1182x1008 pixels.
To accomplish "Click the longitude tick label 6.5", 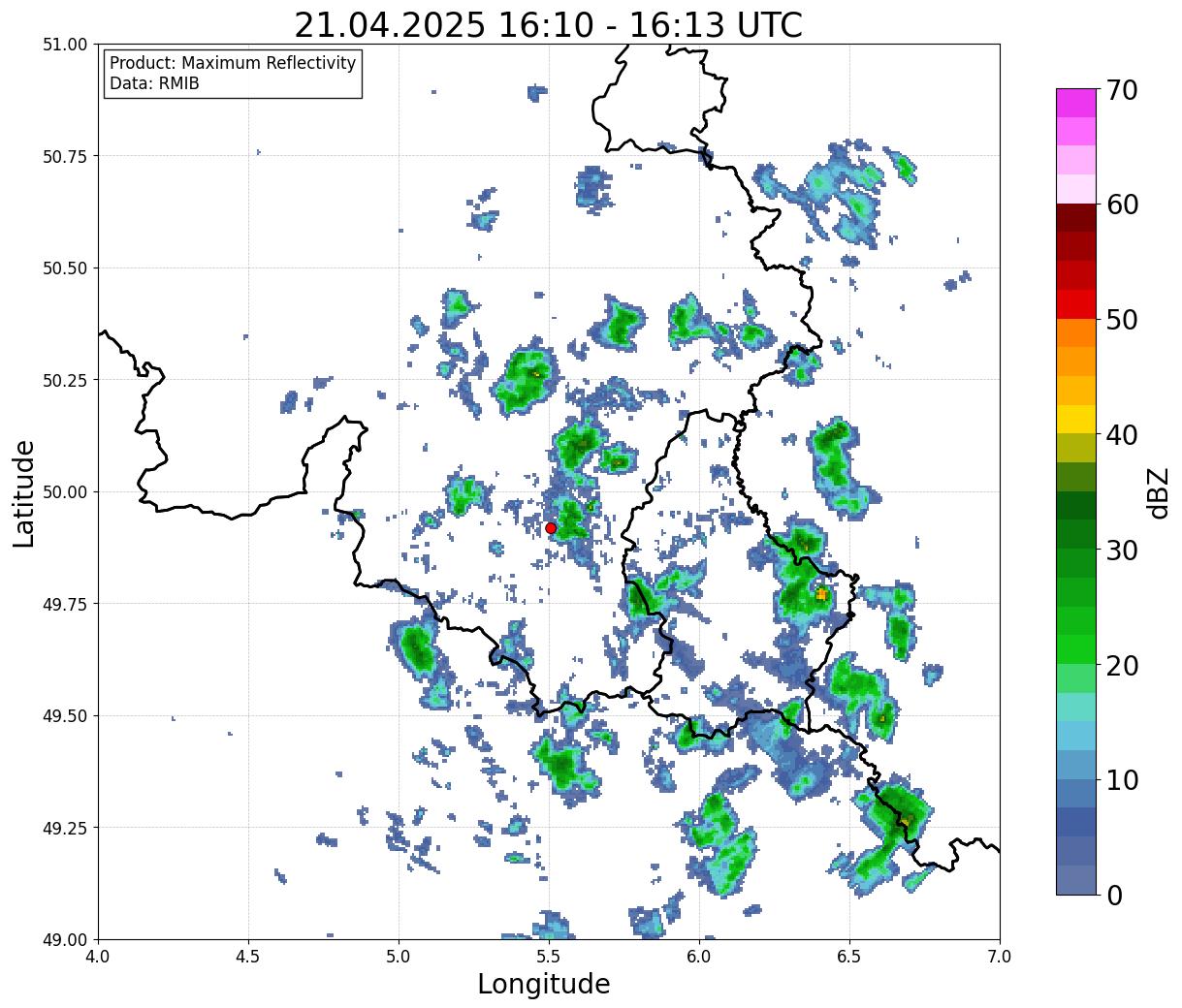I will (849, 957).
